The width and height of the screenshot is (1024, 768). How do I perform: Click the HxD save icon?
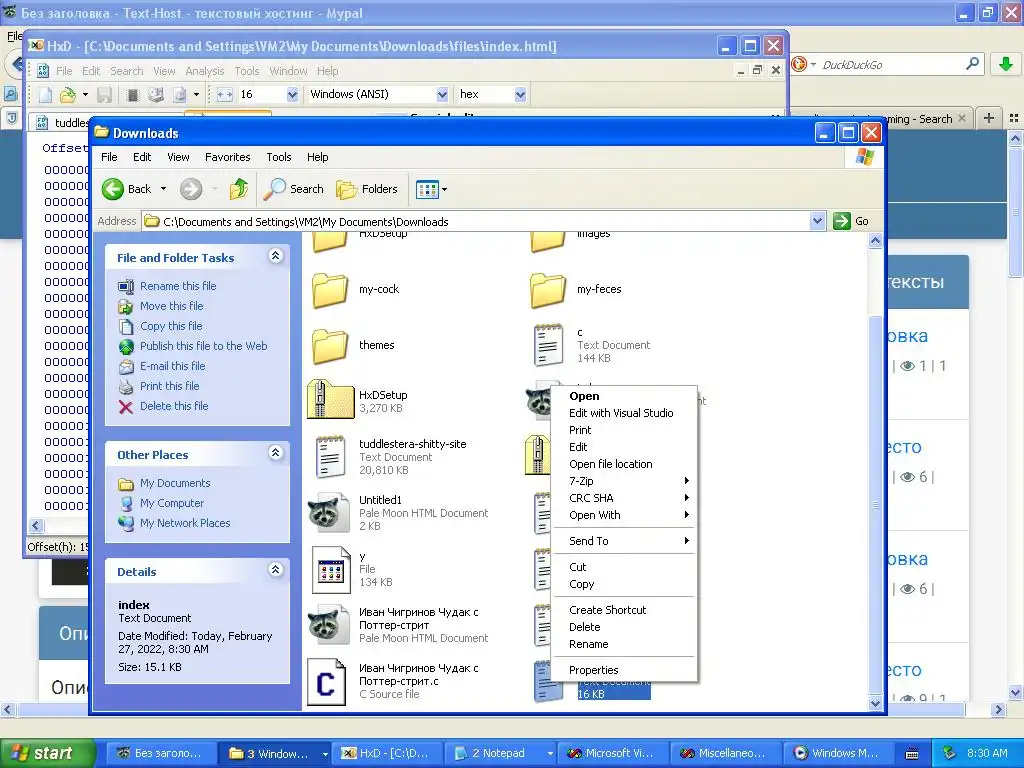[104, 95]
